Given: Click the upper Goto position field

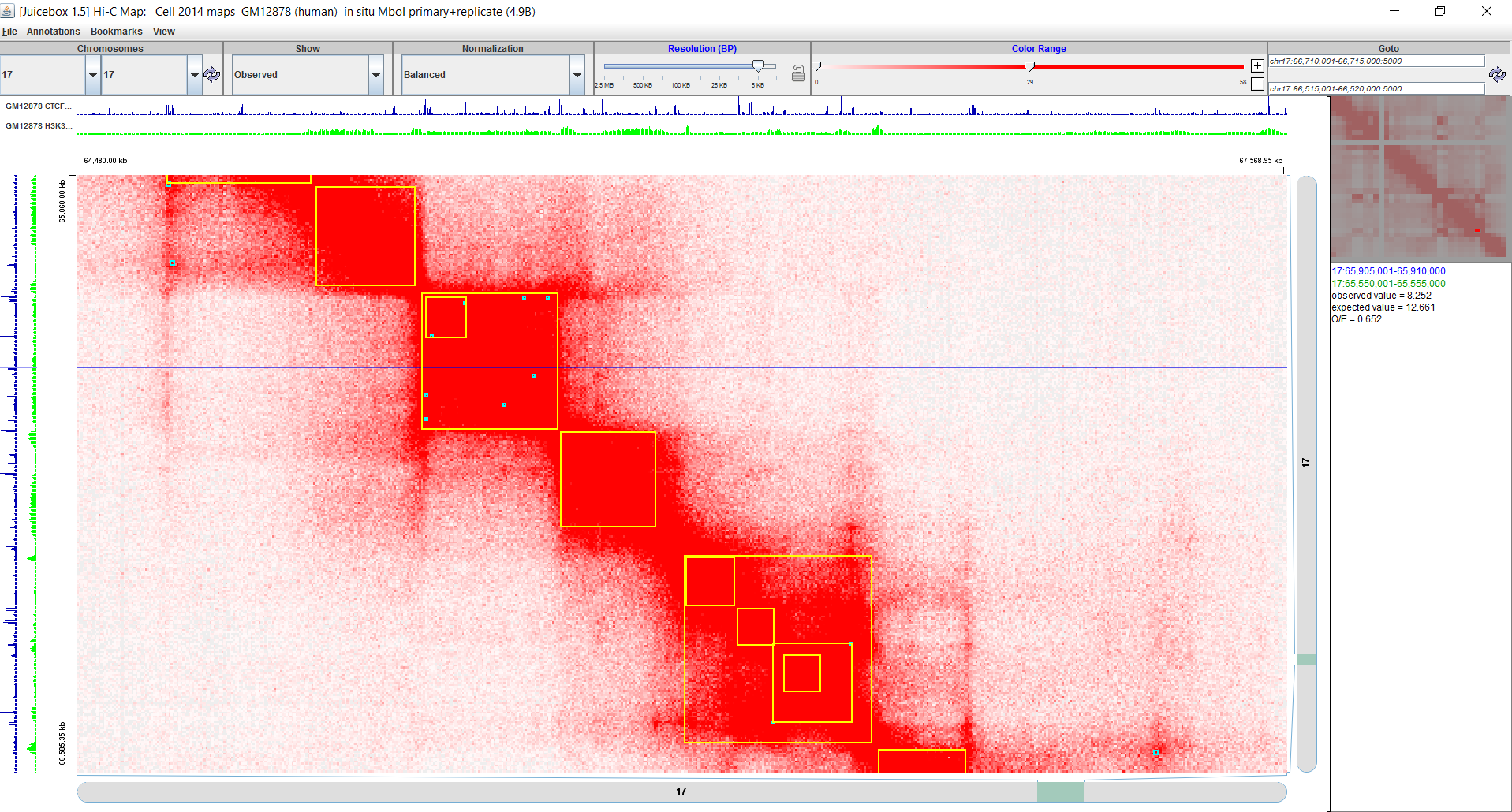Looking at the screenshot, I should pos(1376,61).
